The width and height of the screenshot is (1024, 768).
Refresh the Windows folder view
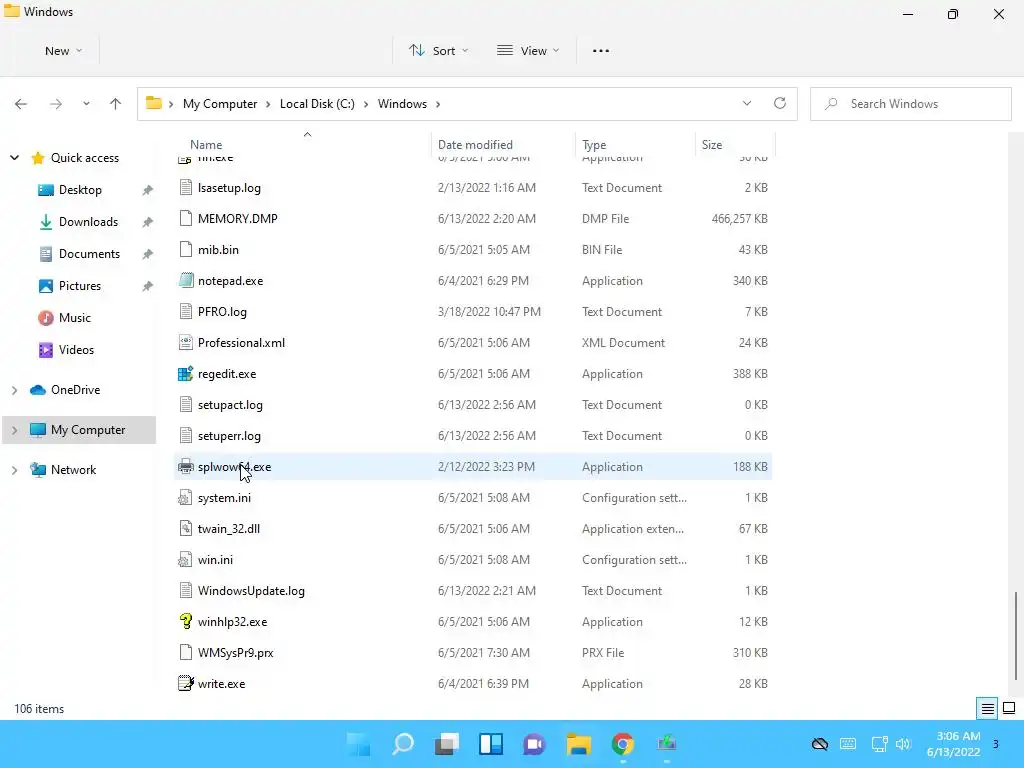pos(780,103)
